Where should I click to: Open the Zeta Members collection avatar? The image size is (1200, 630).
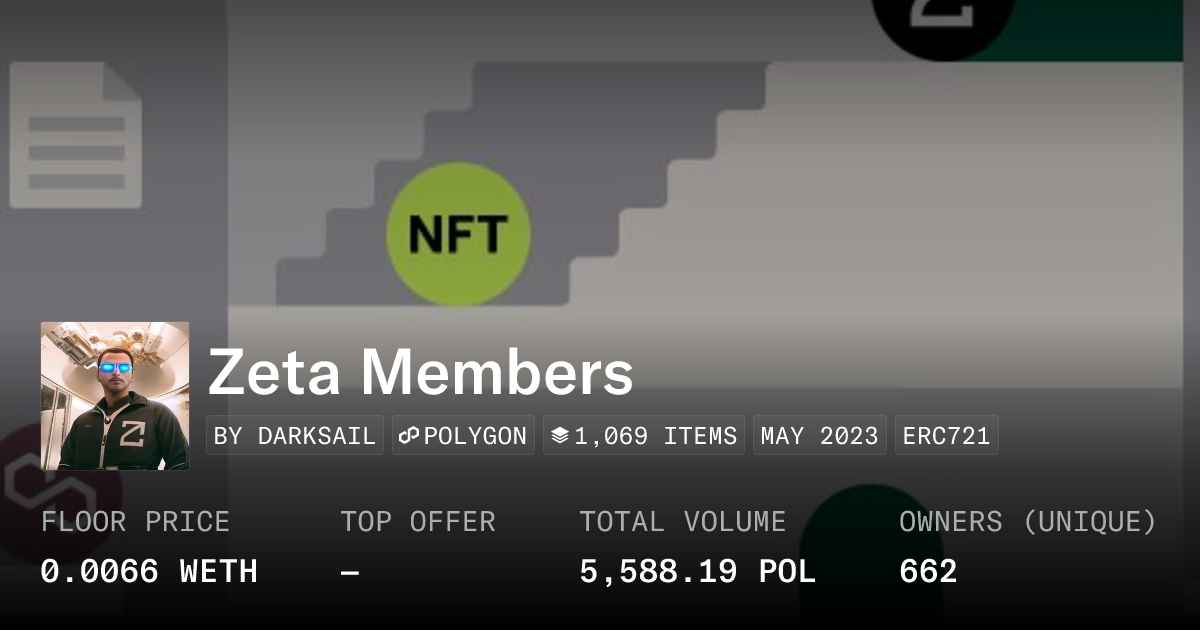(115, 396)
